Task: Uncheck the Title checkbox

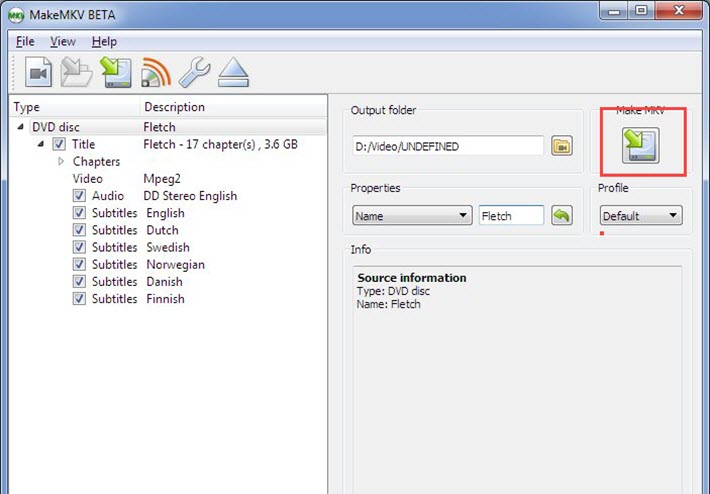Action: [x=59, y=144]
